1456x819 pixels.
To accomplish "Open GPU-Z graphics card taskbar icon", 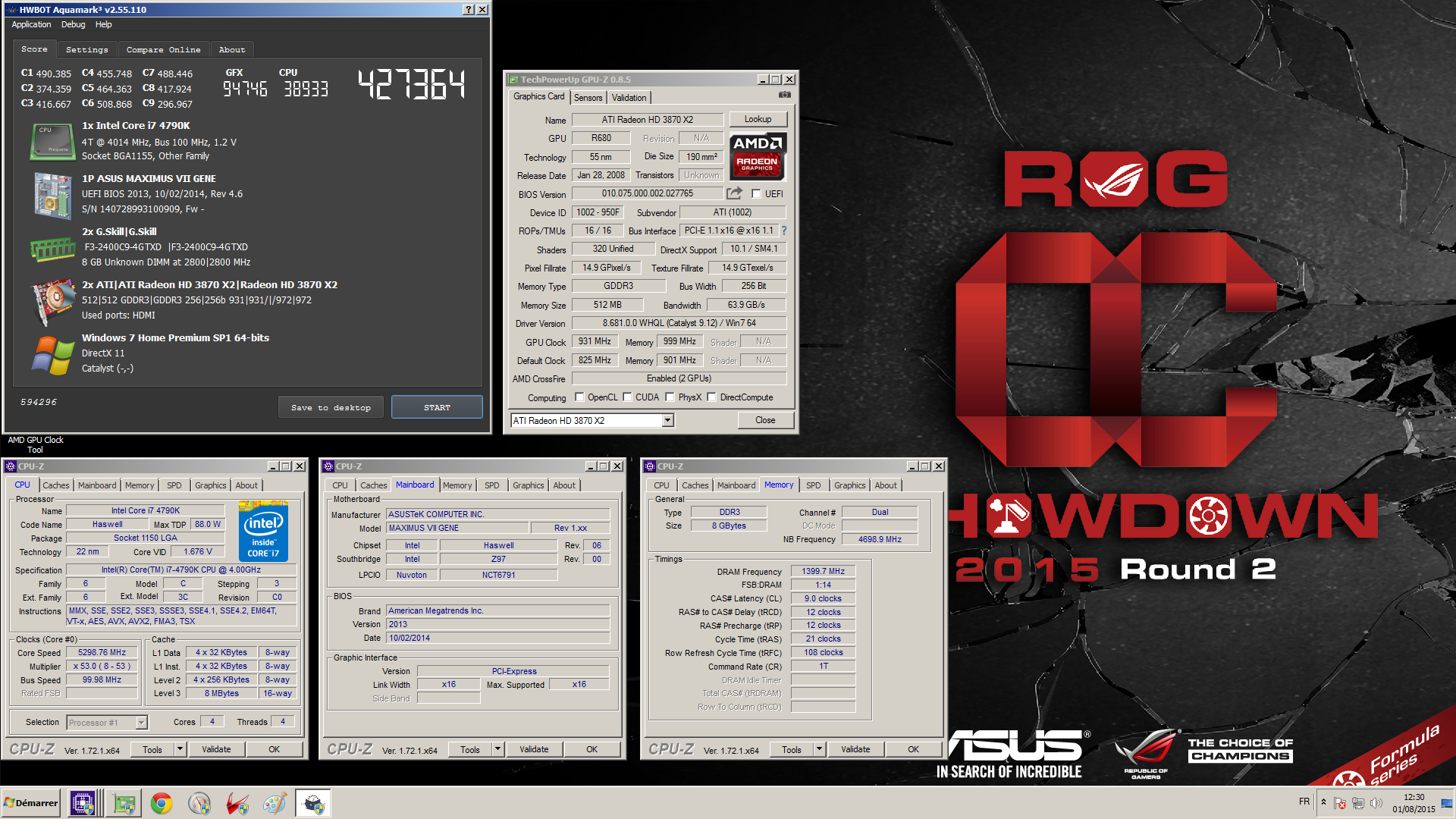I will 124,803.
